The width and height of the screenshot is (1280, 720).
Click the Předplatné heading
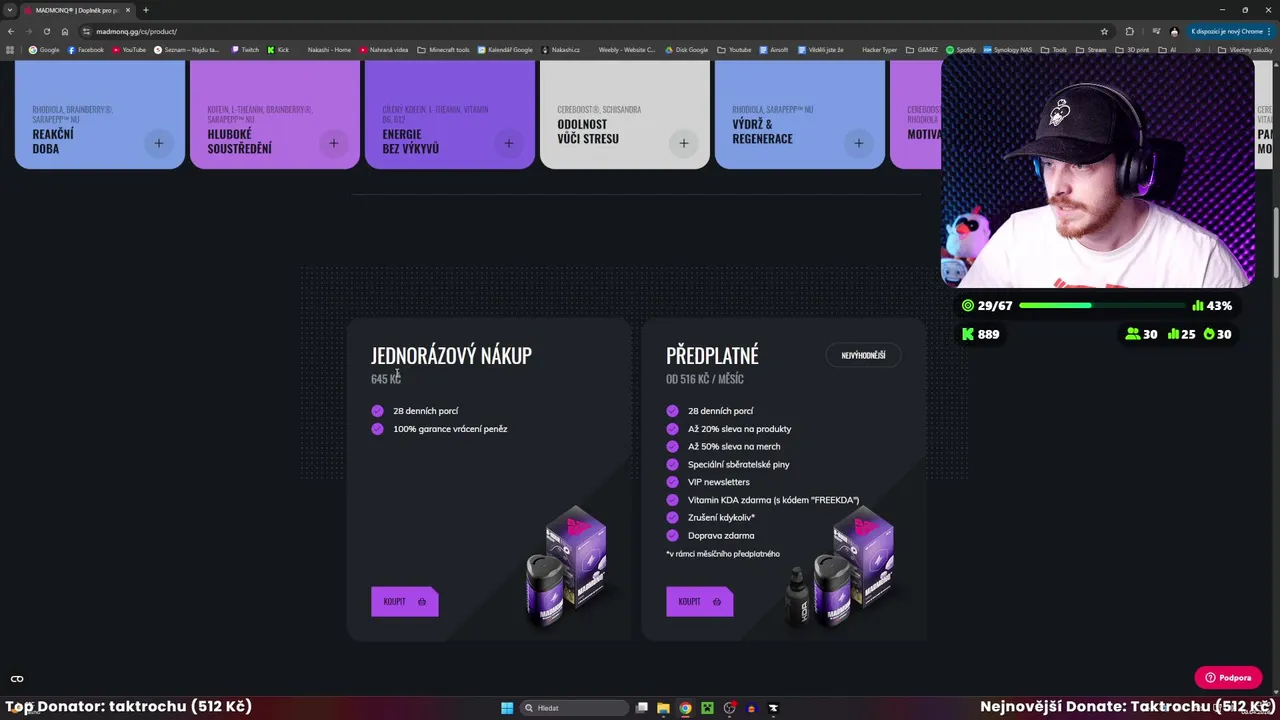(712, 355)
